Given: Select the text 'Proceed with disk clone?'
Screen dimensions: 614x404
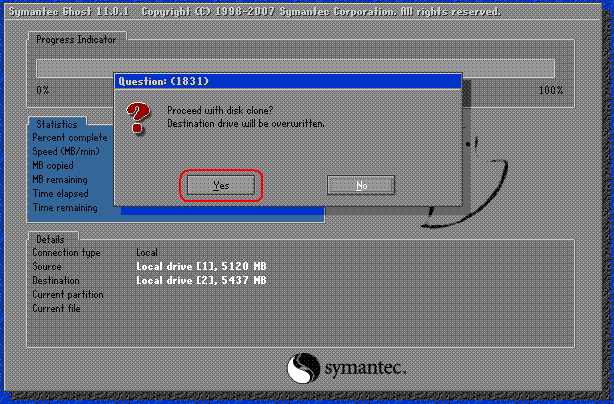Looking at the screenshot, I should [220, 110].
